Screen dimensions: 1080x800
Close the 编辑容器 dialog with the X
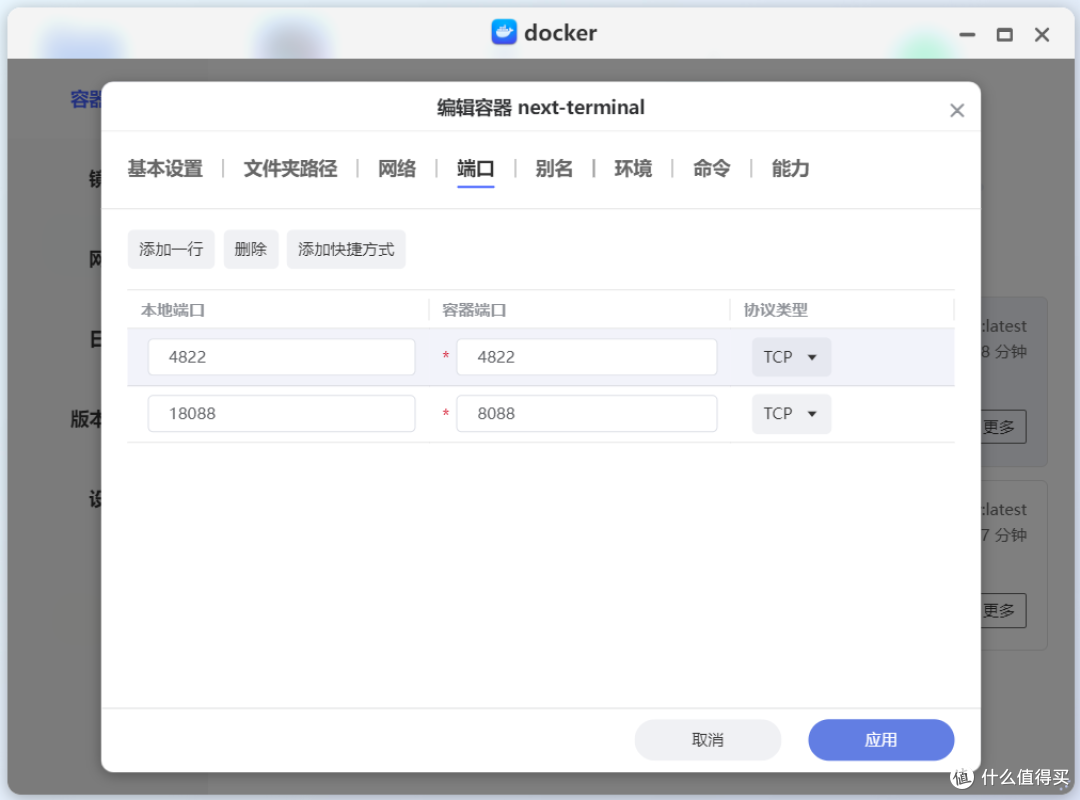click(957, 110)
